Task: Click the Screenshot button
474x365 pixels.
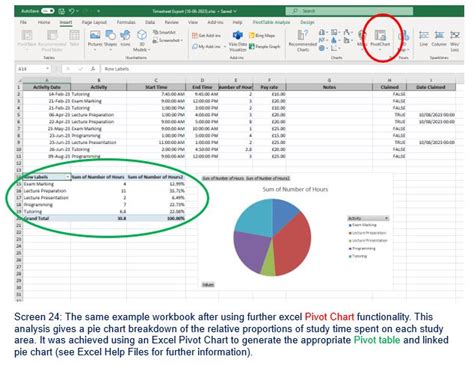Action: point(168,40)
